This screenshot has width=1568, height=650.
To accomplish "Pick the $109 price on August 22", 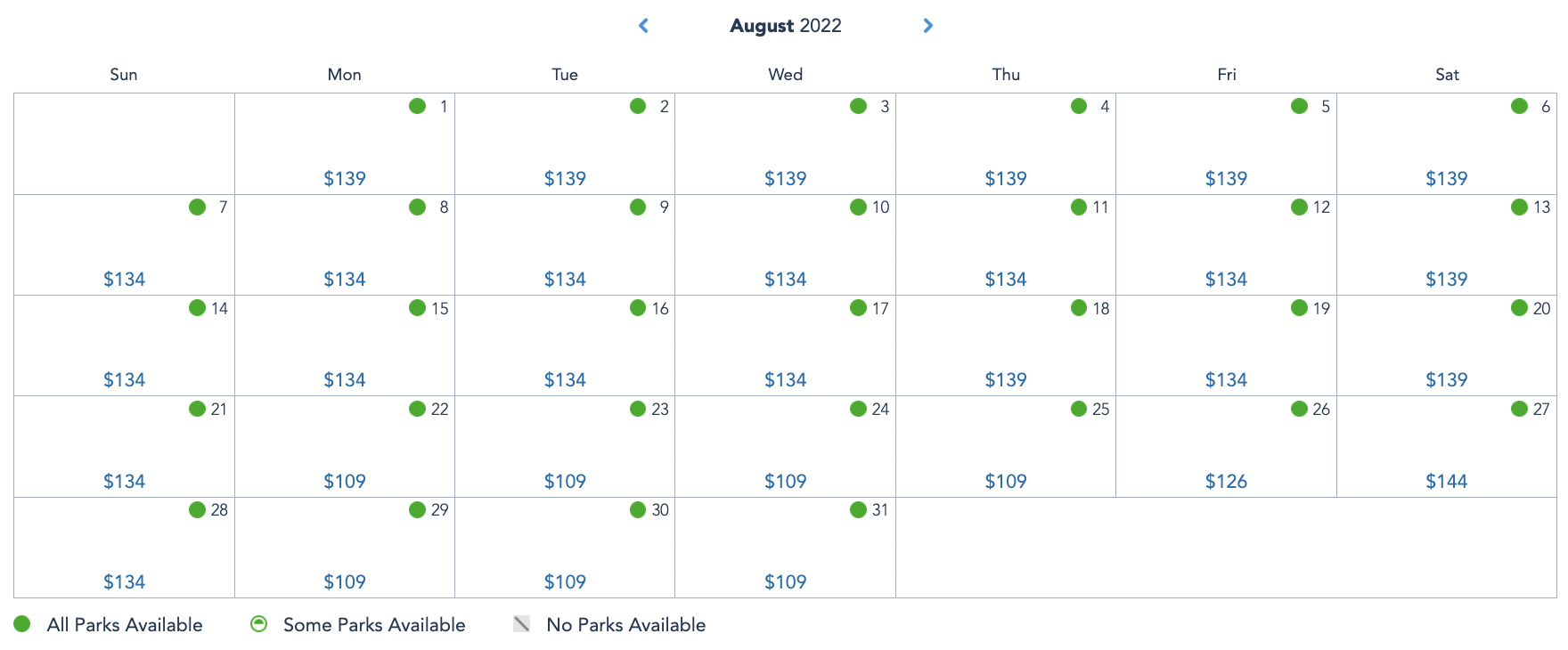I will (x=345, y=482).
